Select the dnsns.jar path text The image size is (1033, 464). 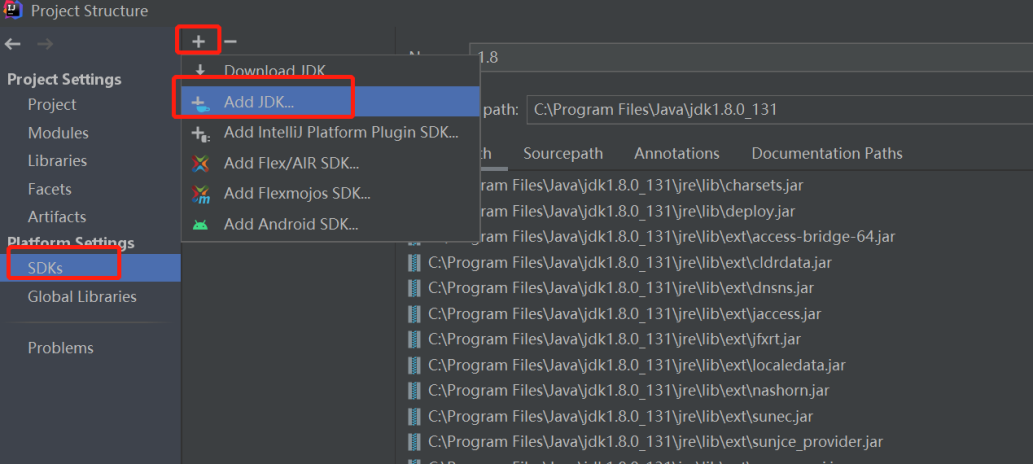point(621,288)
